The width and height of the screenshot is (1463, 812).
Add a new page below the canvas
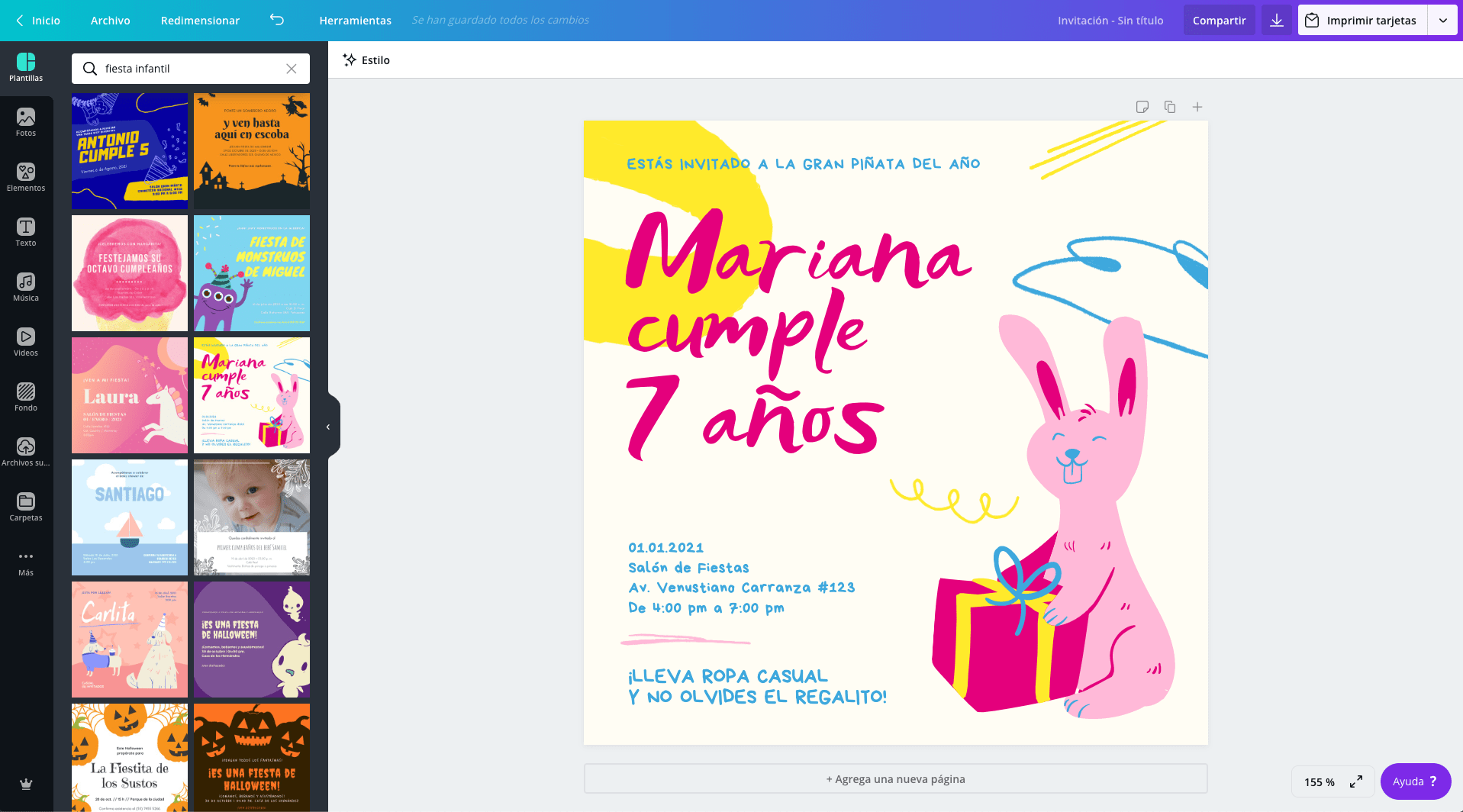[894, 778]
